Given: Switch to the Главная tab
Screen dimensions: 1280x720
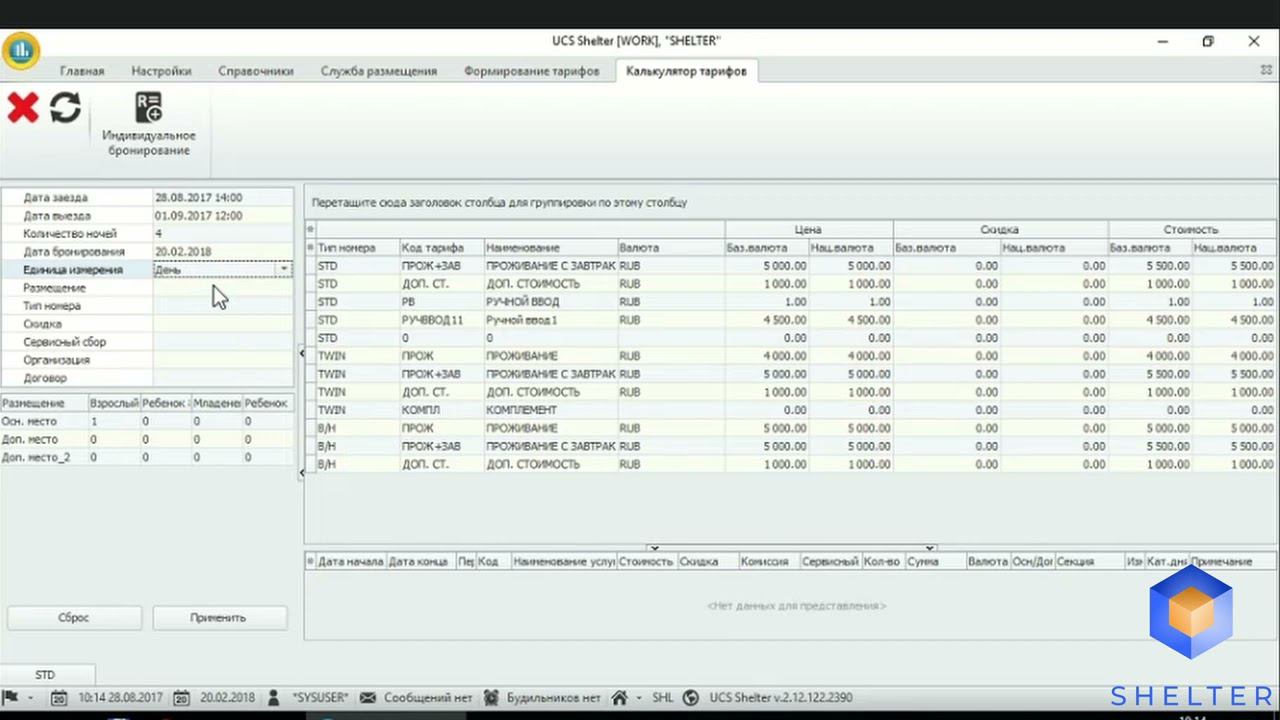Looking at the screenshot, I should (x=82, y=71).
